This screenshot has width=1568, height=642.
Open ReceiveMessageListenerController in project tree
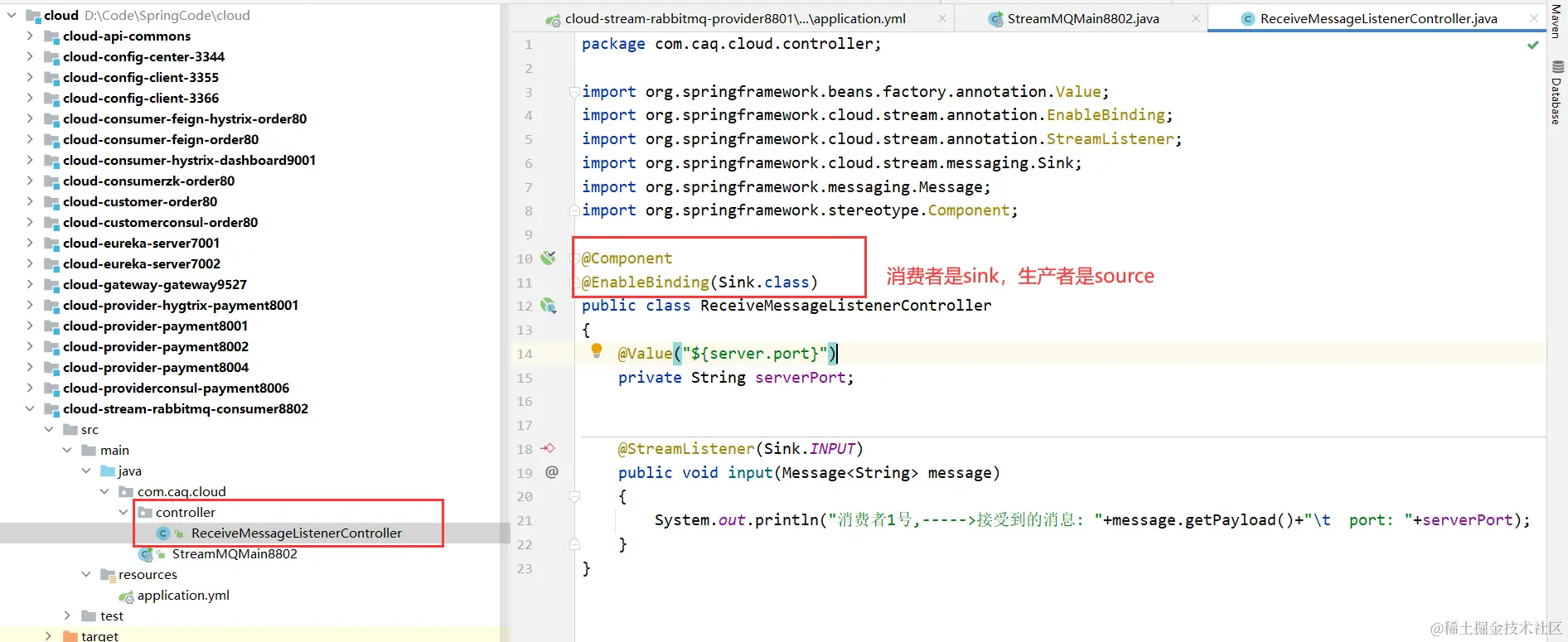(296, 533)
